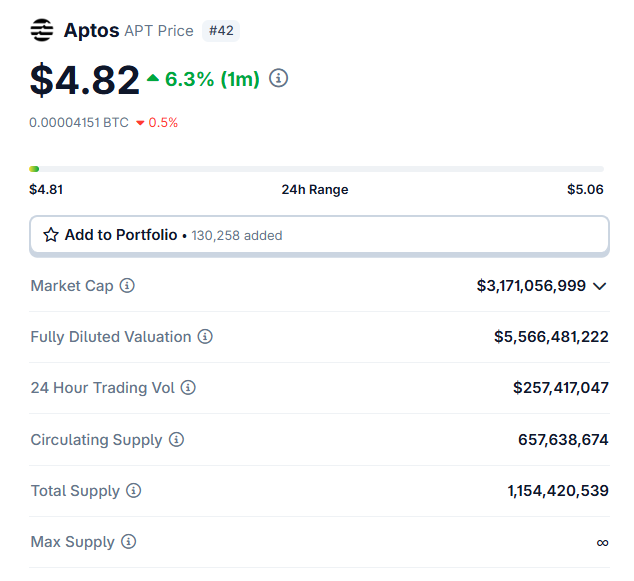This screenshot has width=634, height=581.
Task: Click the star icon in Add to Portfolio
Action: 51,235
